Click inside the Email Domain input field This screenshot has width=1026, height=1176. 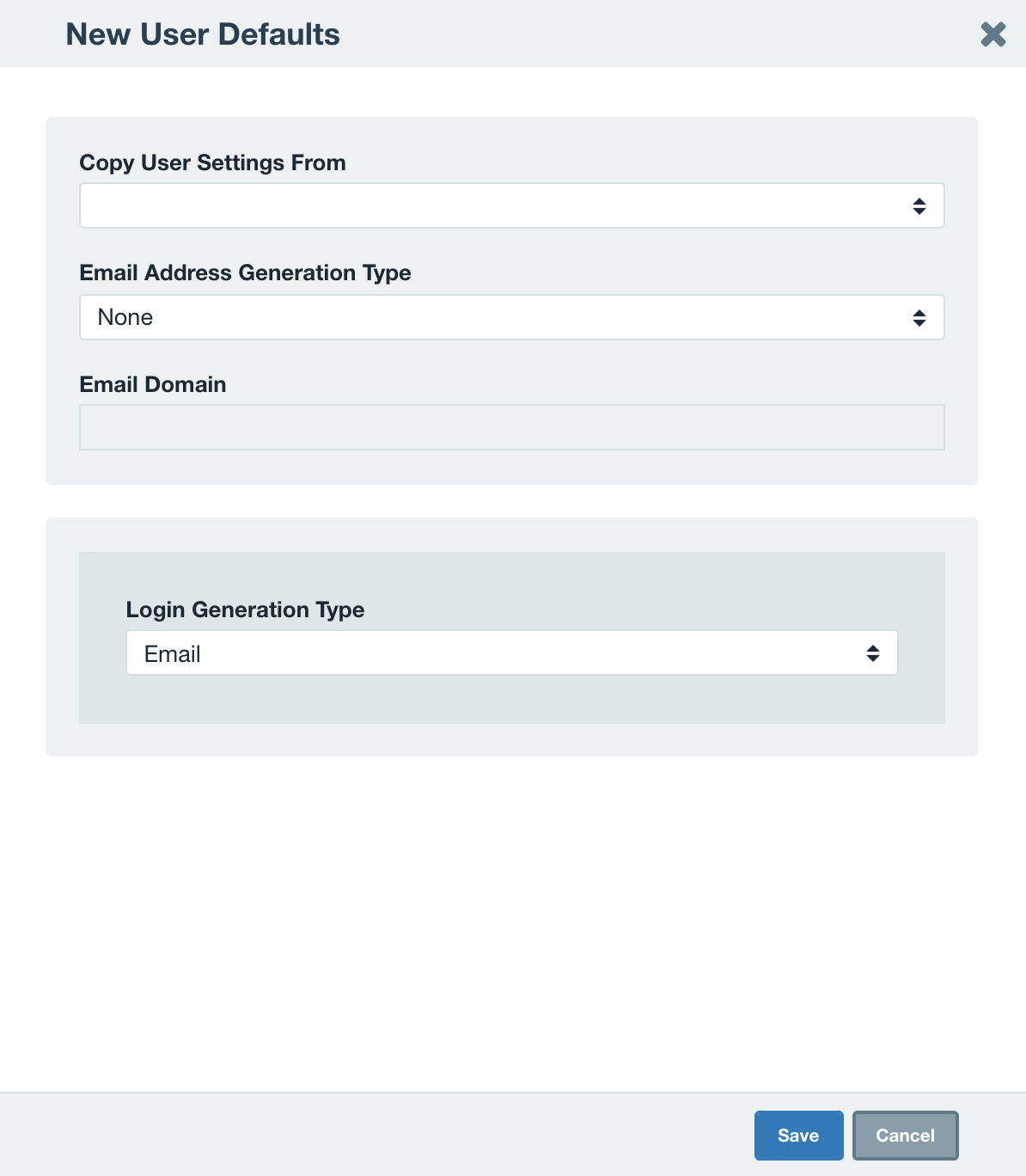coord(511,426)
